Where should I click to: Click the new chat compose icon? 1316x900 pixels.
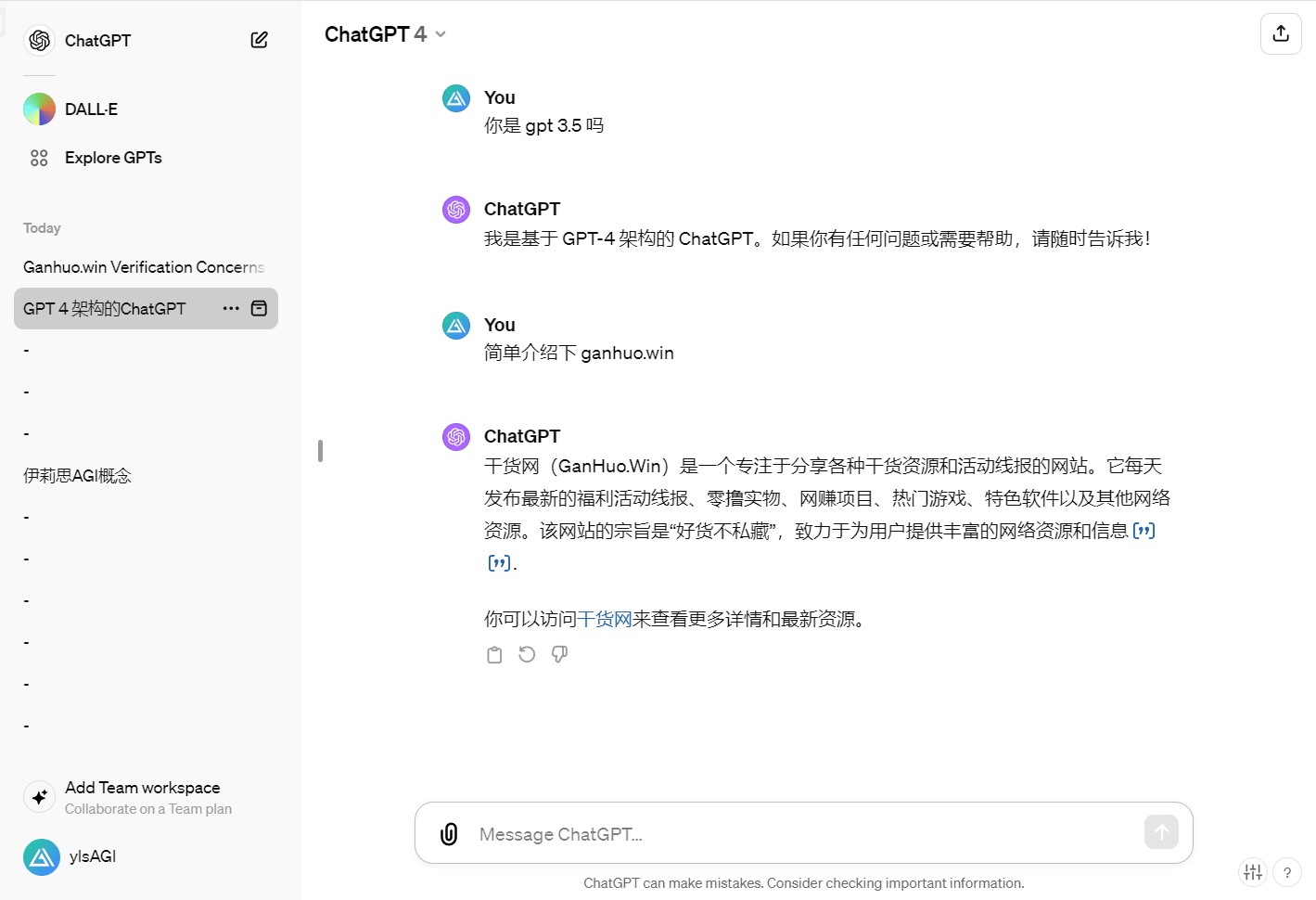[260, 40]
